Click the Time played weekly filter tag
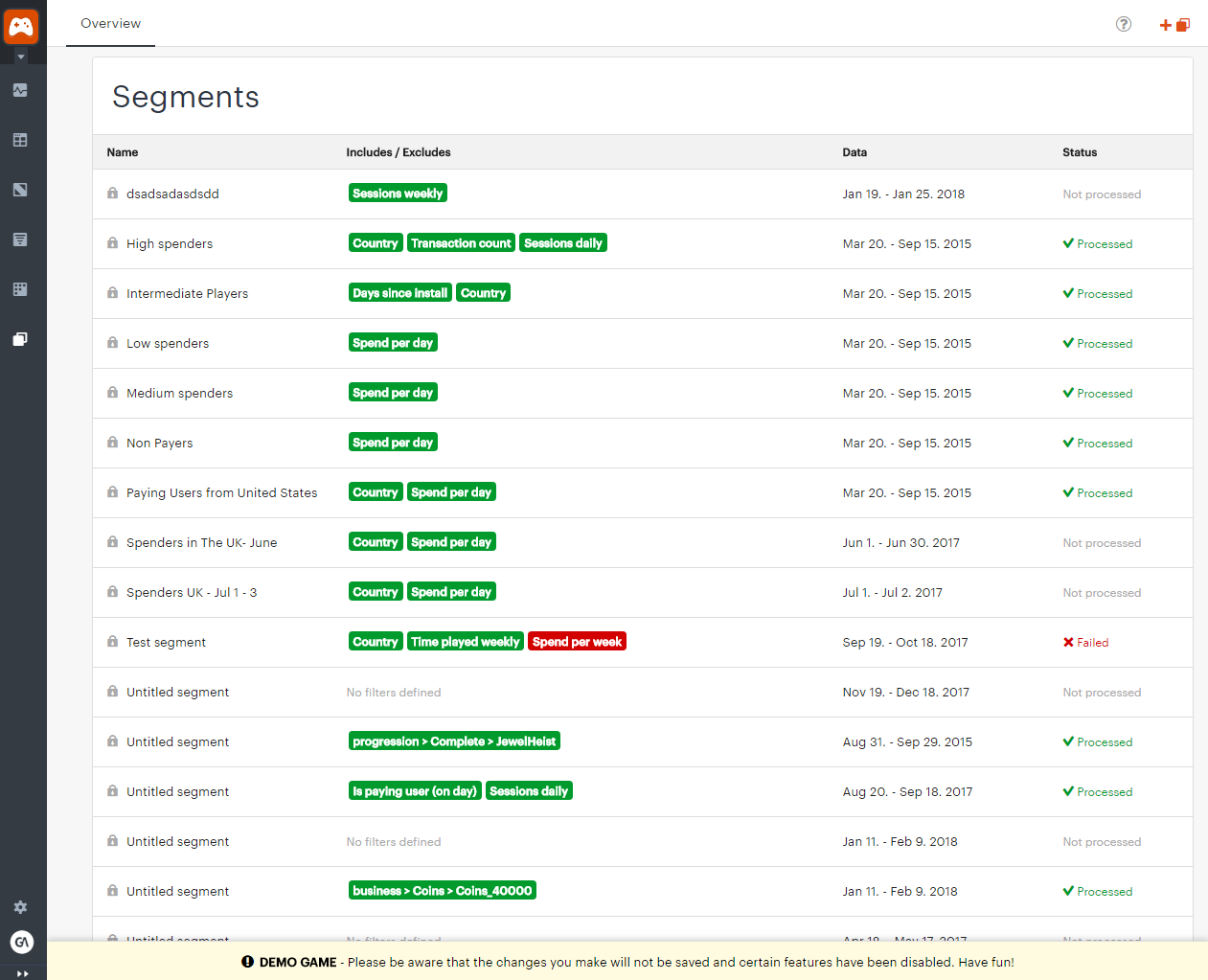Viewport: 1208px width, 980px height. click(466, 642)
